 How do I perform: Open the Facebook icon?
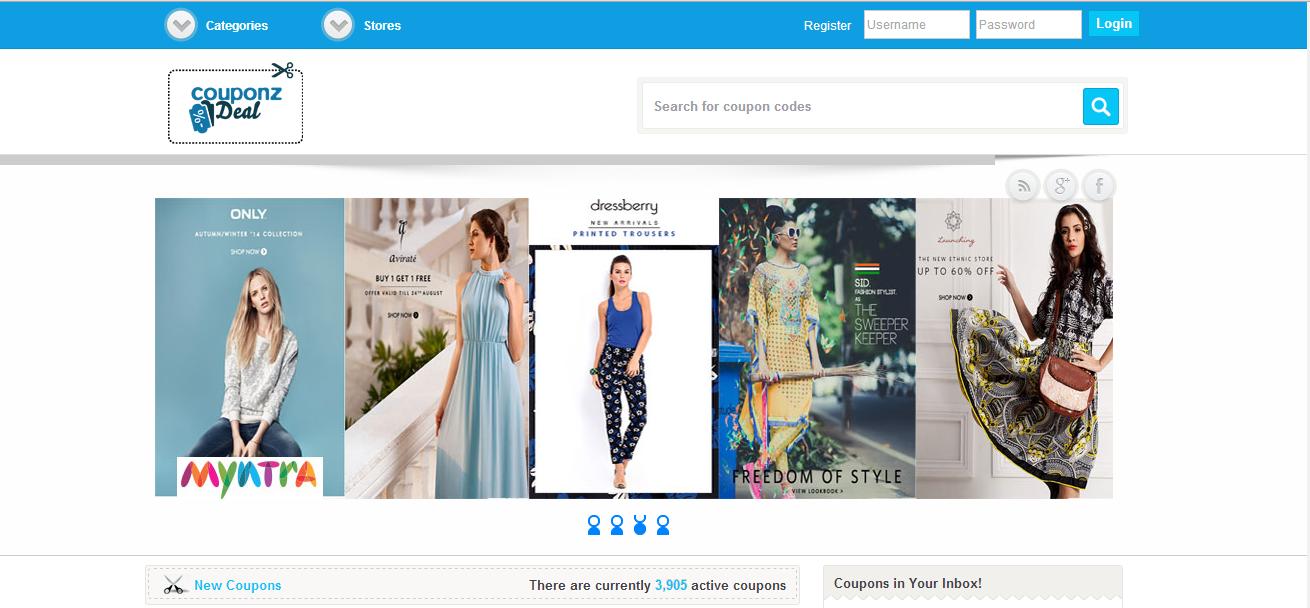pos(1099,185)
